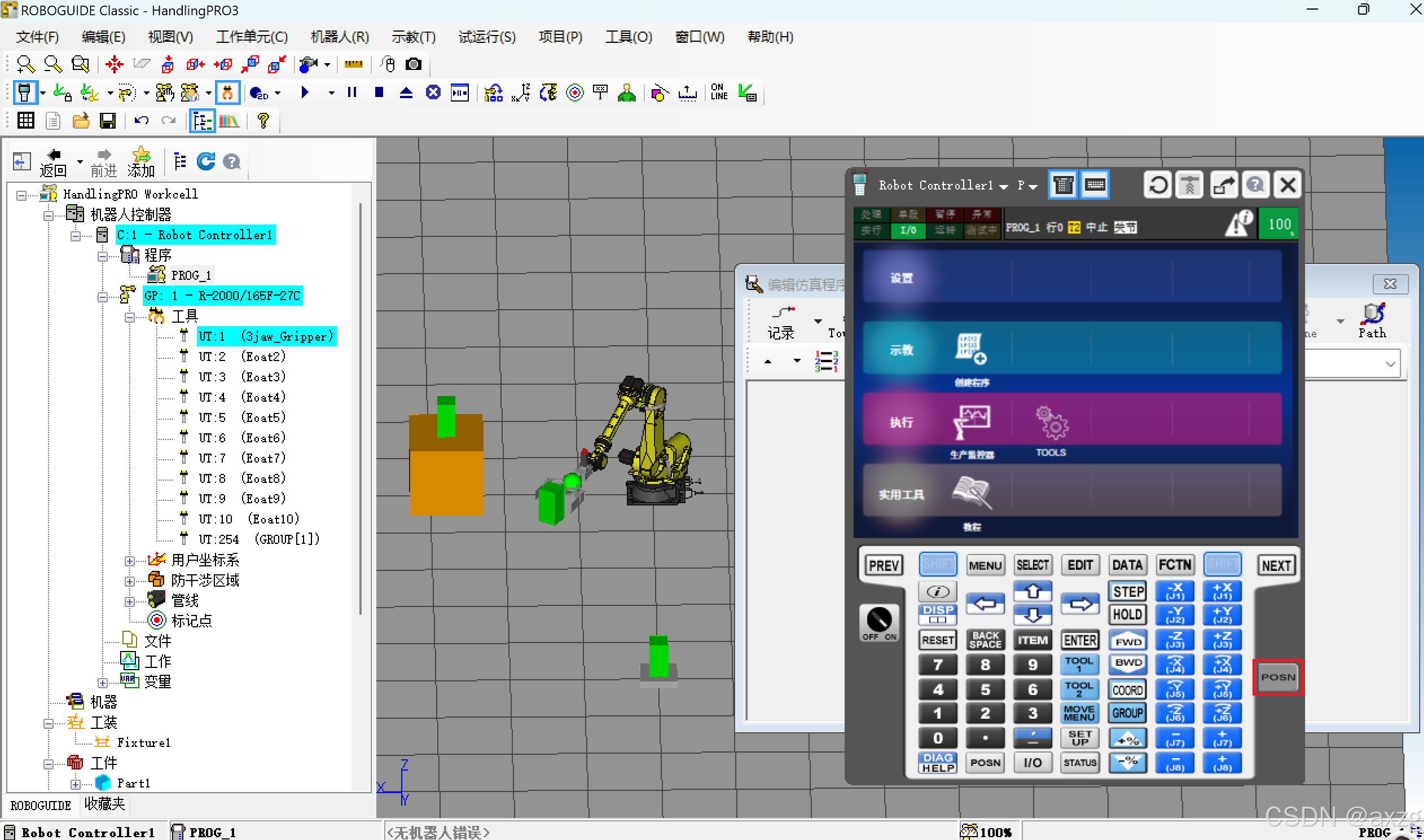Click the yellow question mark help icon
The width and height of the screenshot is (1424, 840).
pos(262,121)
